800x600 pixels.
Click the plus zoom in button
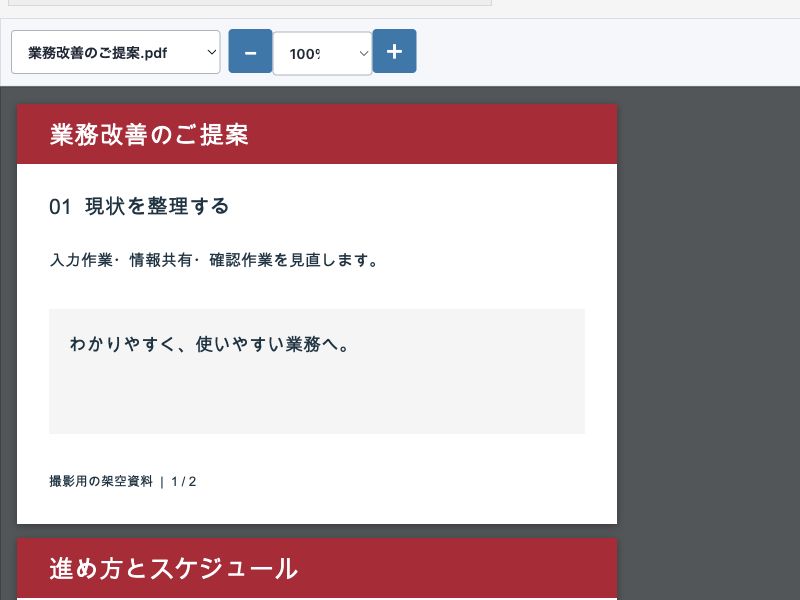coord(394,52)
